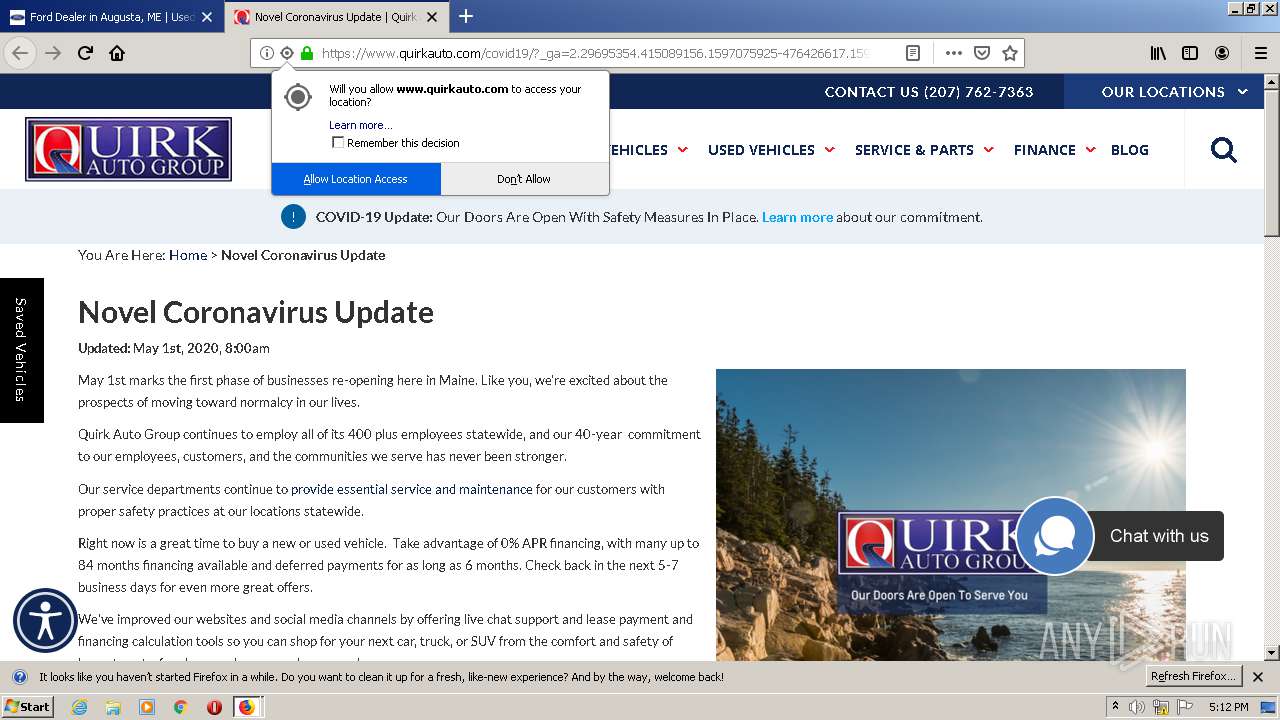
Task: Open Finance menu item
Action: pos(1045,150)
